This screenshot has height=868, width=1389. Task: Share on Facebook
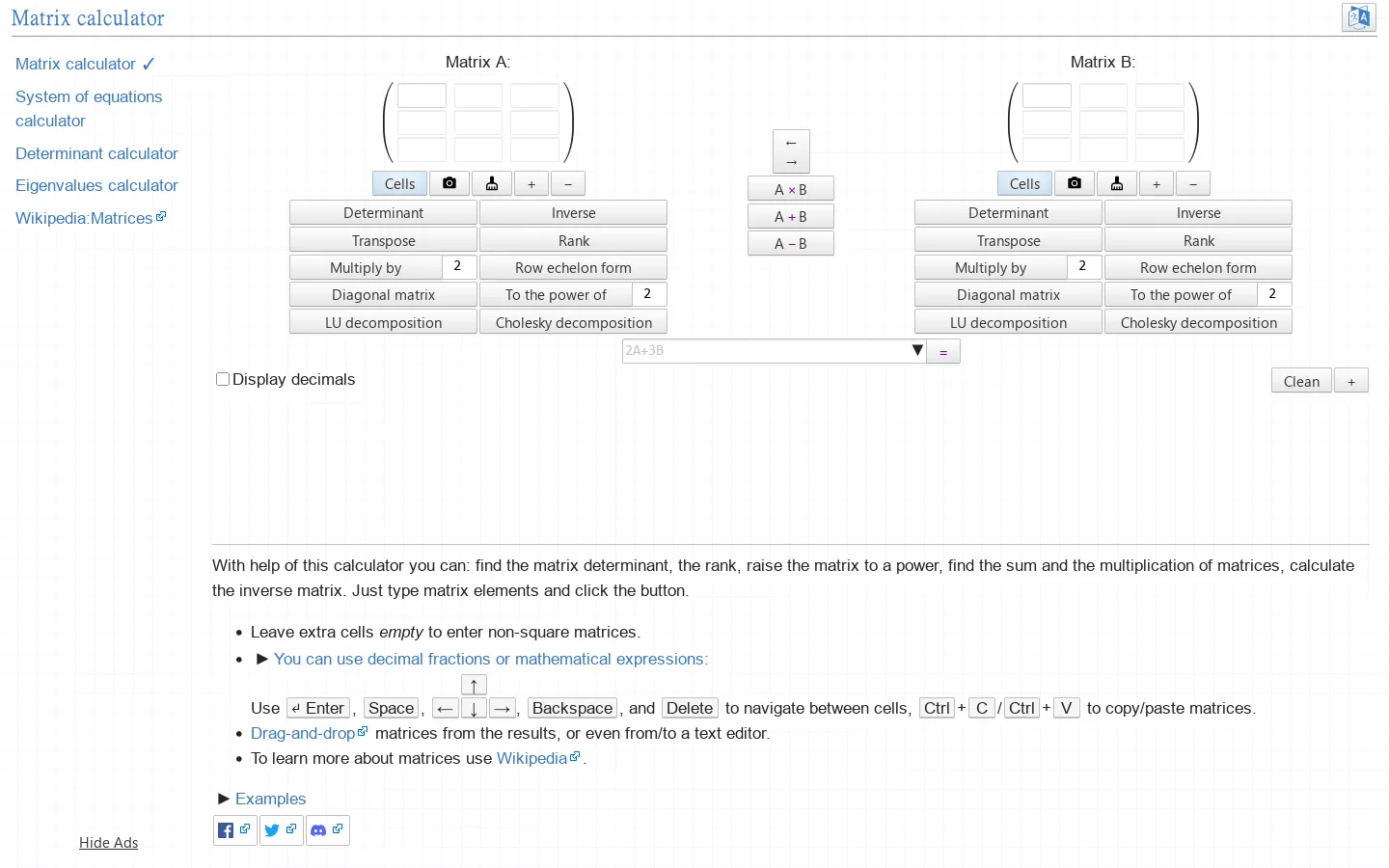click(234, 830)
